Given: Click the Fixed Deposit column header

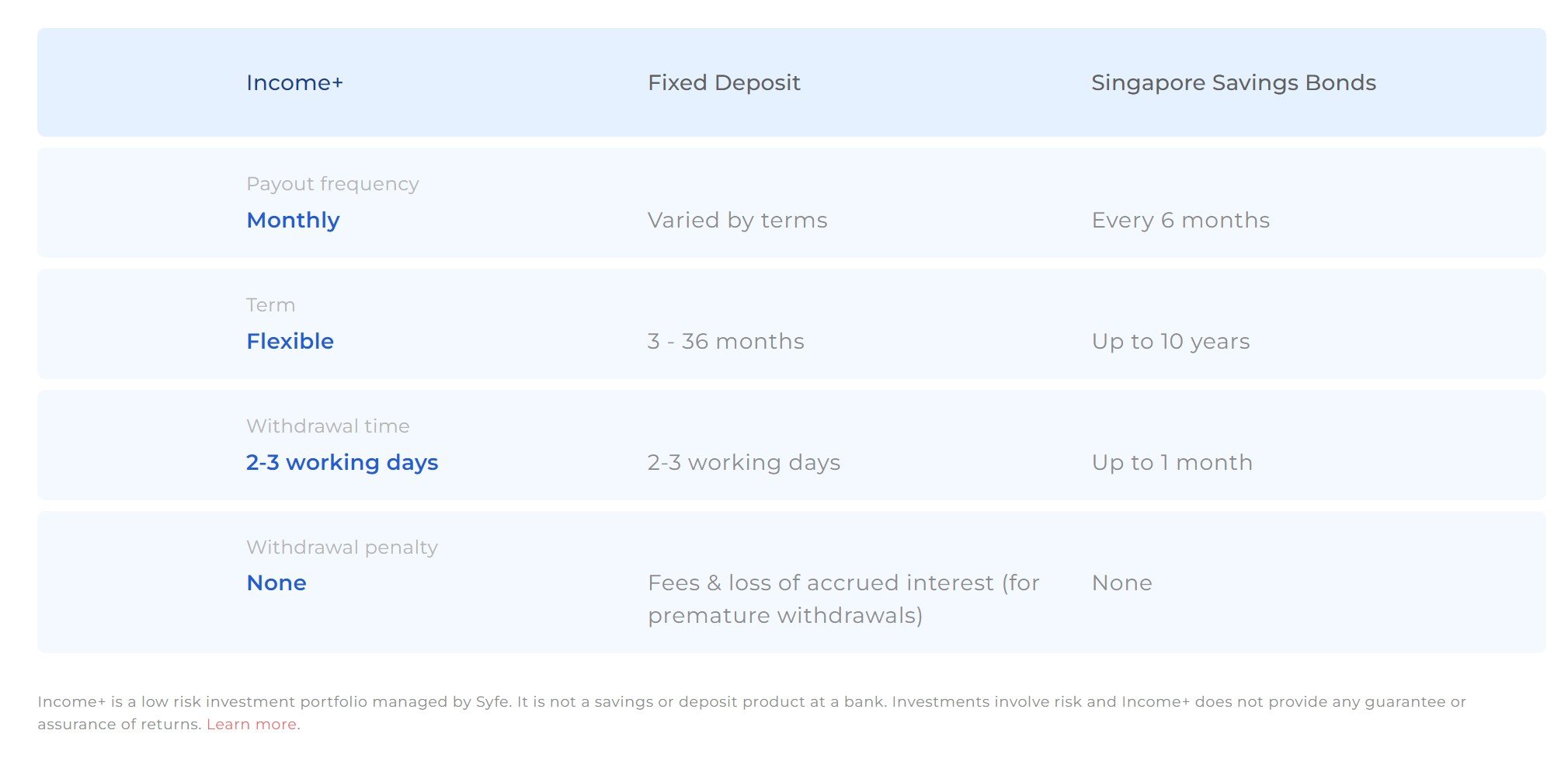Looking at the screenshot, I should [724, 83].
